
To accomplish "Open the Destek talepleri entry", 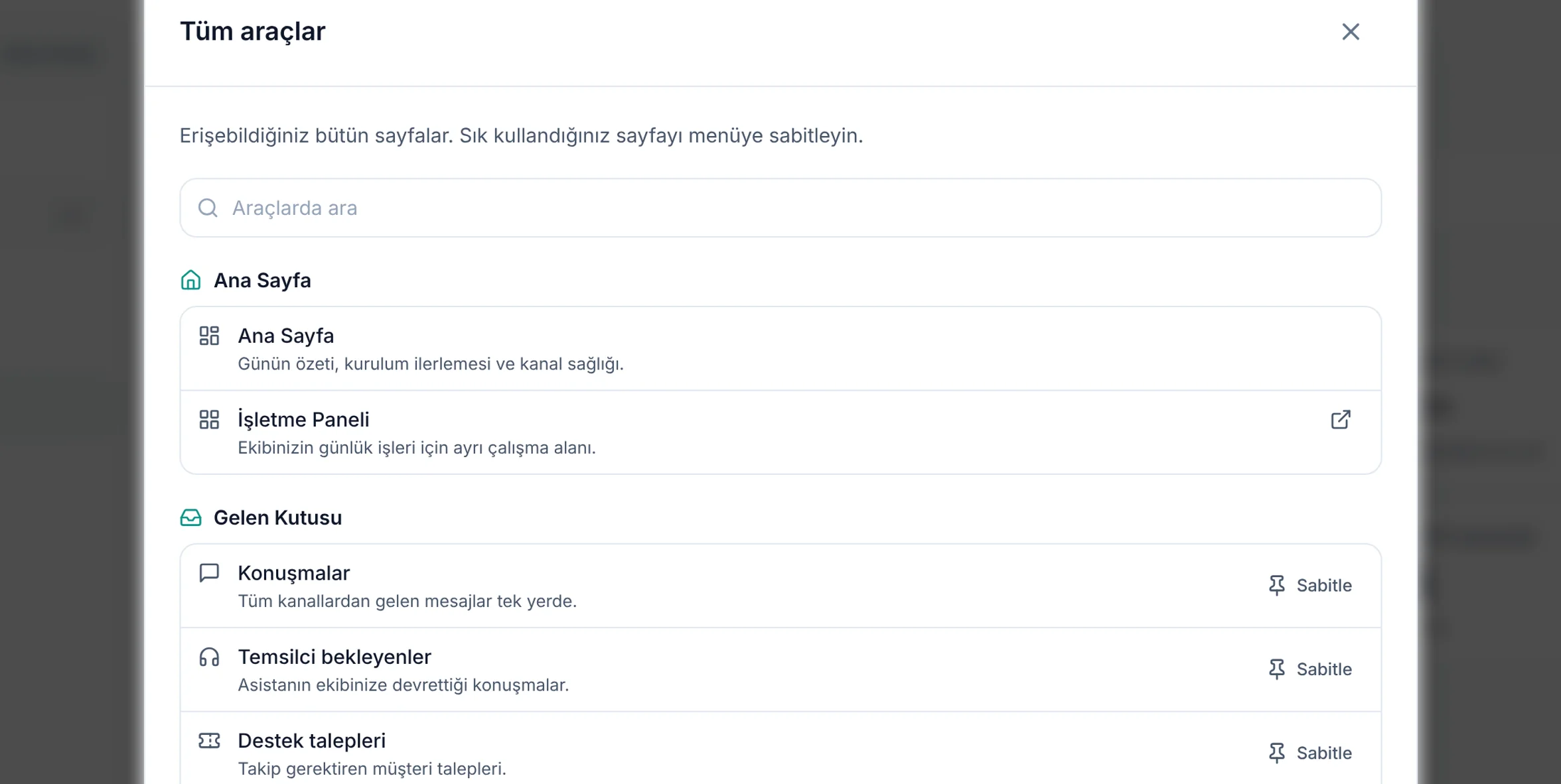I will pyautogui.click(x=780, y=749).
